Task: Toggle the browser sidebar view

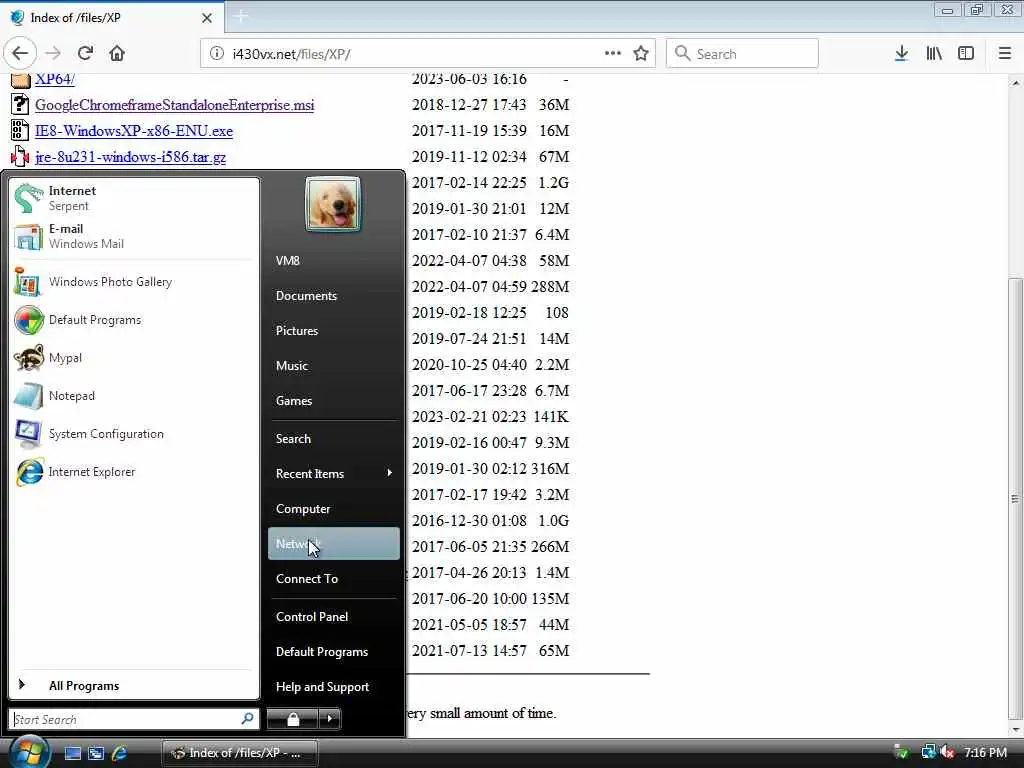Action: 966,53
